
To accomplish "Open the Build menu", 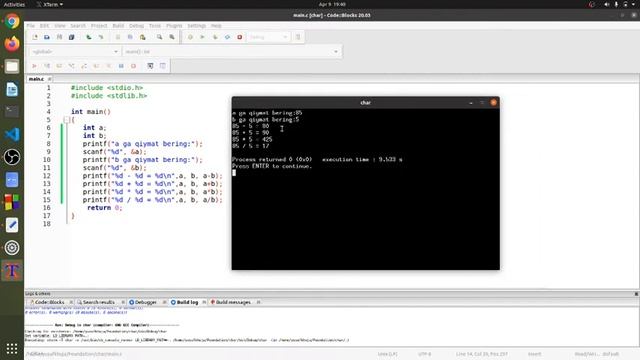I will click(118, 26).
